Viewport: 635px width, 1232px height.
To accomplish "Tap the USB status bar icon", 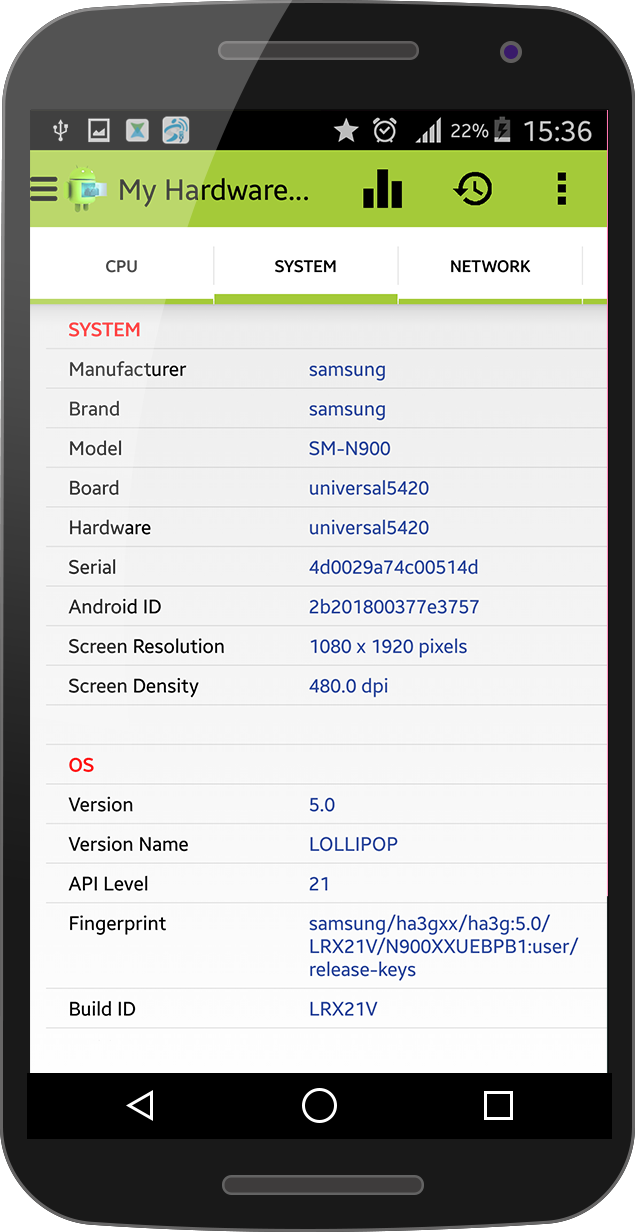I will pos(62,130).
